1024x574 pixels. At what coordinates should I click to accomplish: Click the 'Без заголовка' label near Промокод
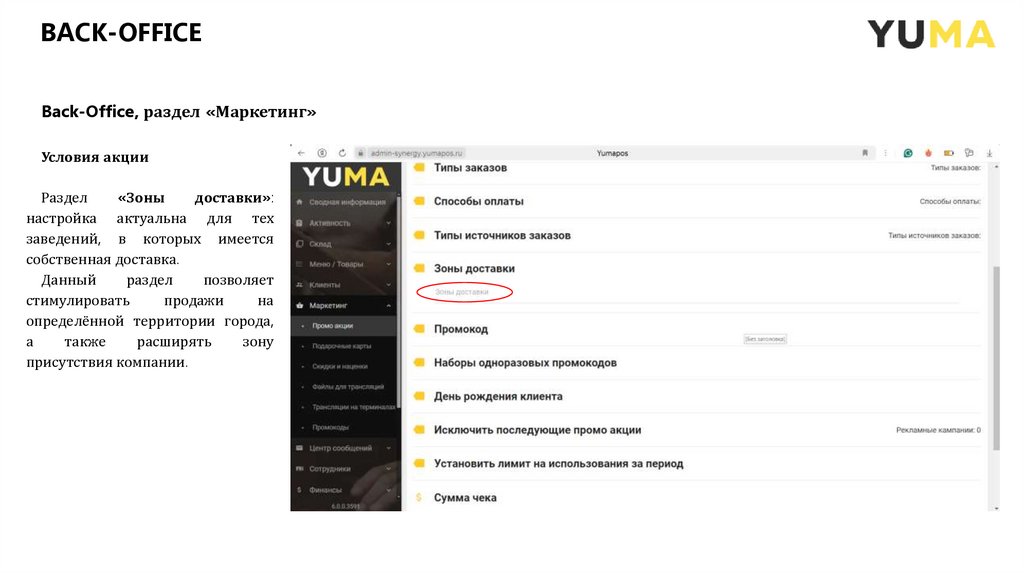765,339
